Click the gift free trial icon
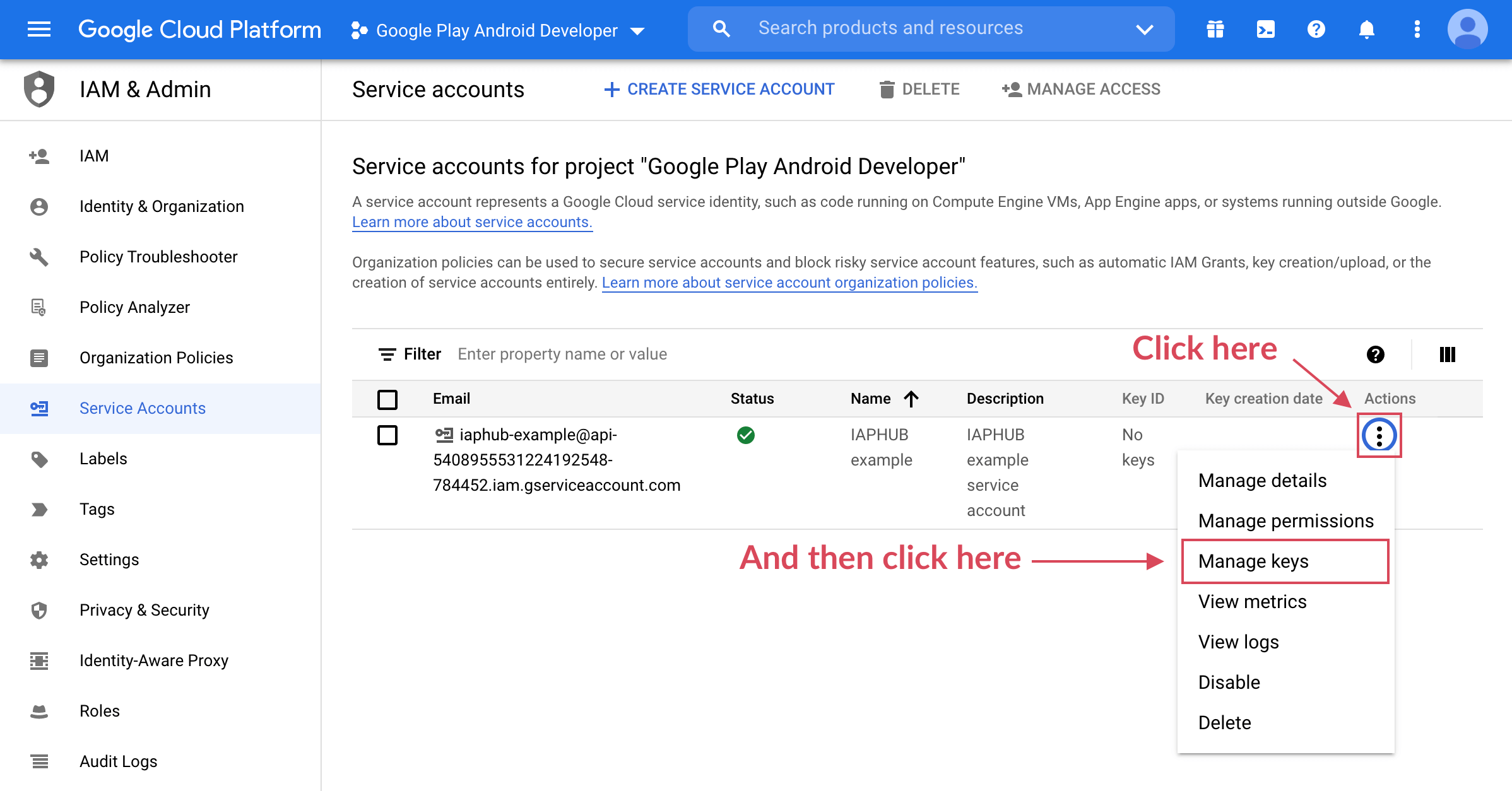Viewport: 1512px width, 791px height. (x=1215, y=30)
